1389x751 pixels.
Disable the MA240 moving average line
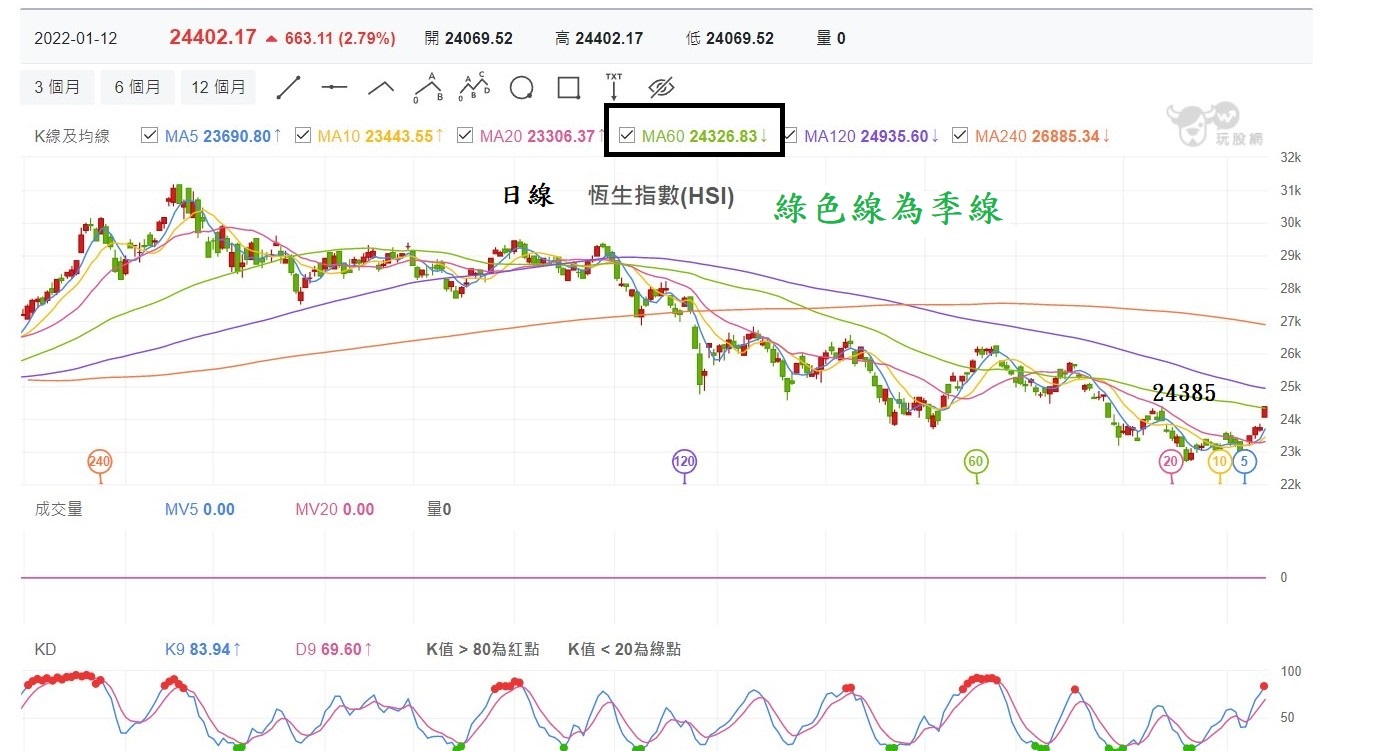(x=958, y=135)
